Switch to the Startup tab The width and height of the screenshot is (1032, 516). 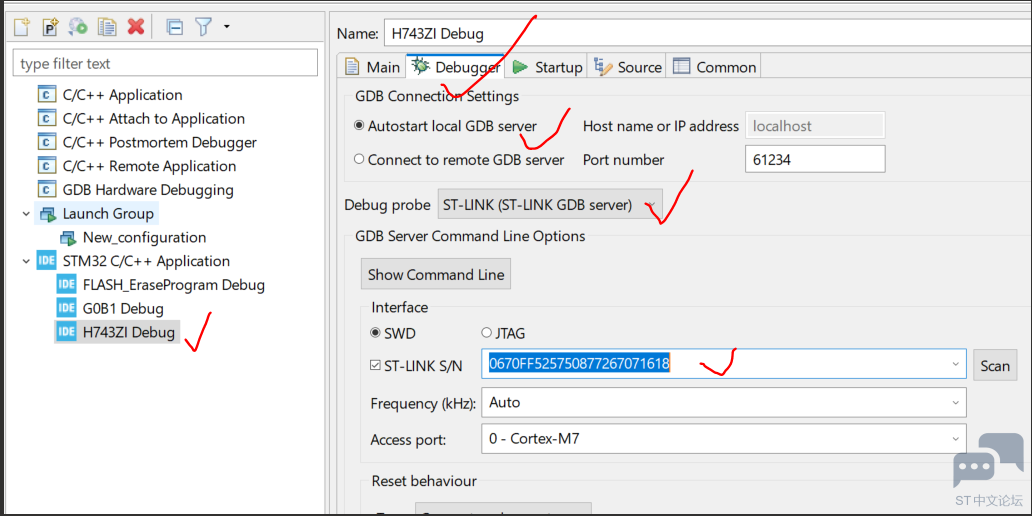click(548, 67)
